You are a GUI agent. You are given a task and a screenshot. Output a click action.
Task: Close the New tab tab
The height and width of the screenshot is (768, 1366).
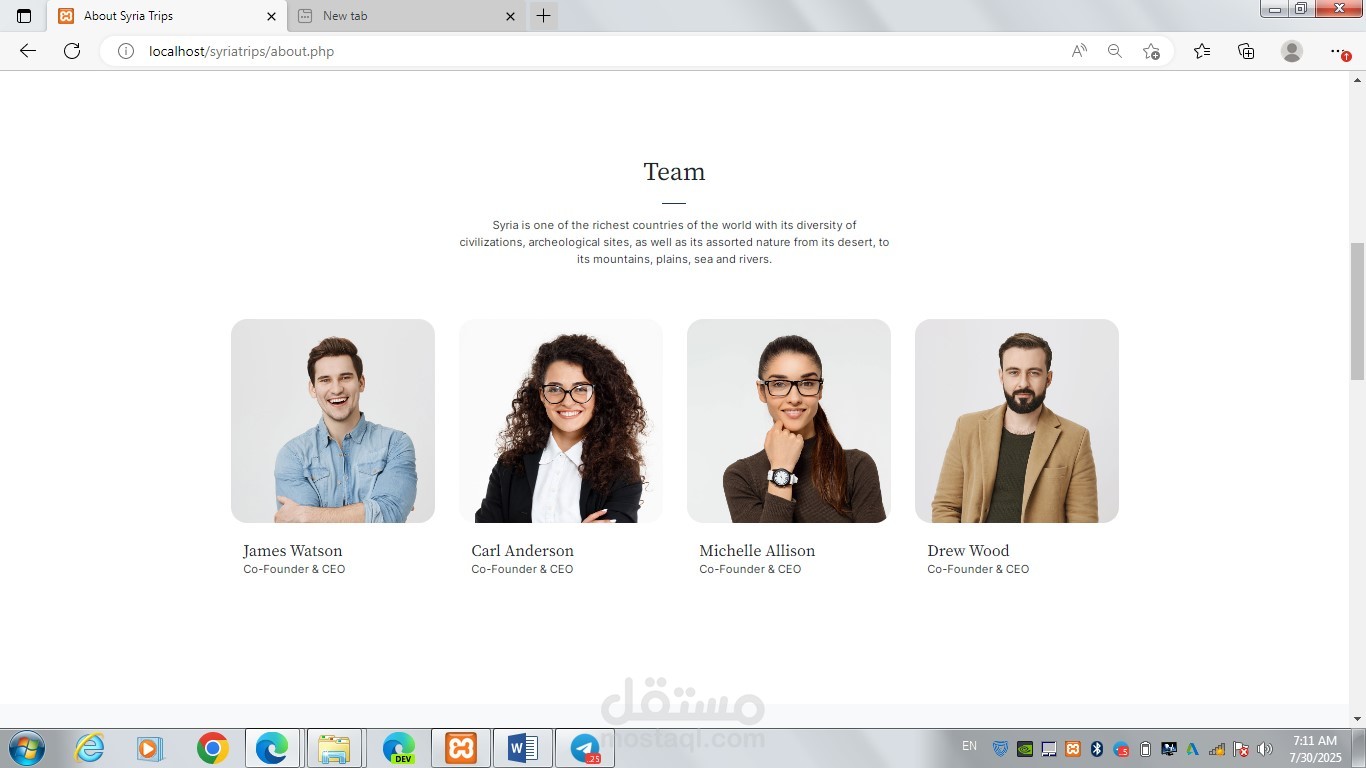(510, 16)
